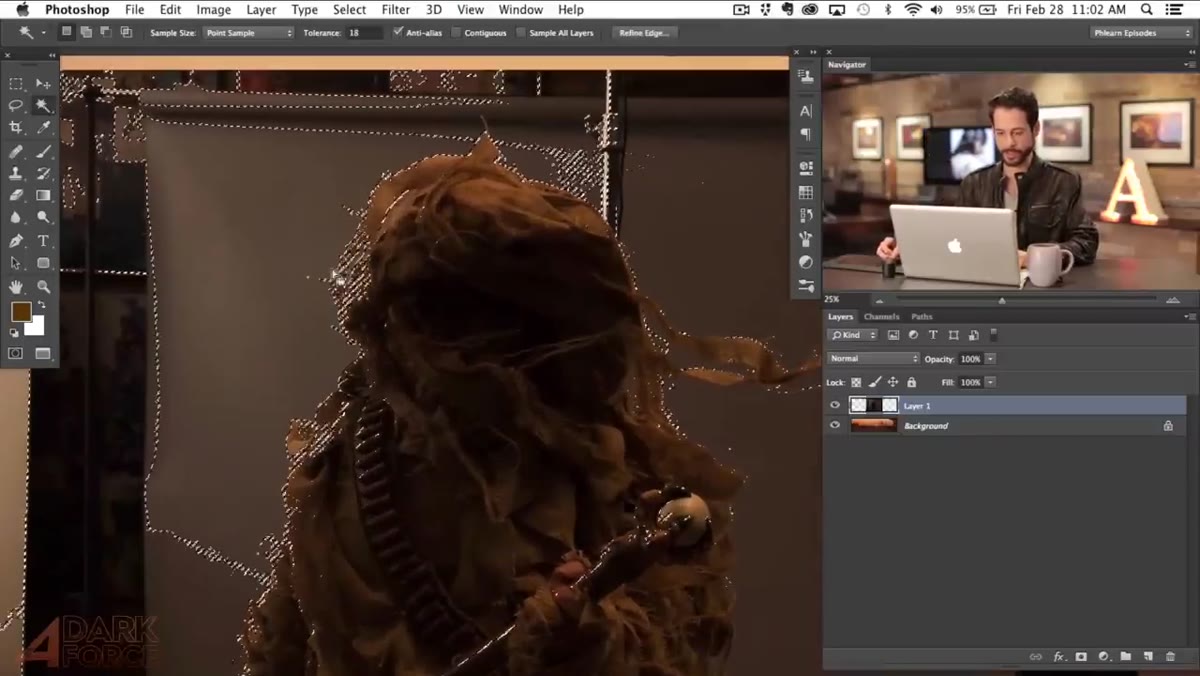Open the blend mode Normal dropdown

click(x=873, y=358)
